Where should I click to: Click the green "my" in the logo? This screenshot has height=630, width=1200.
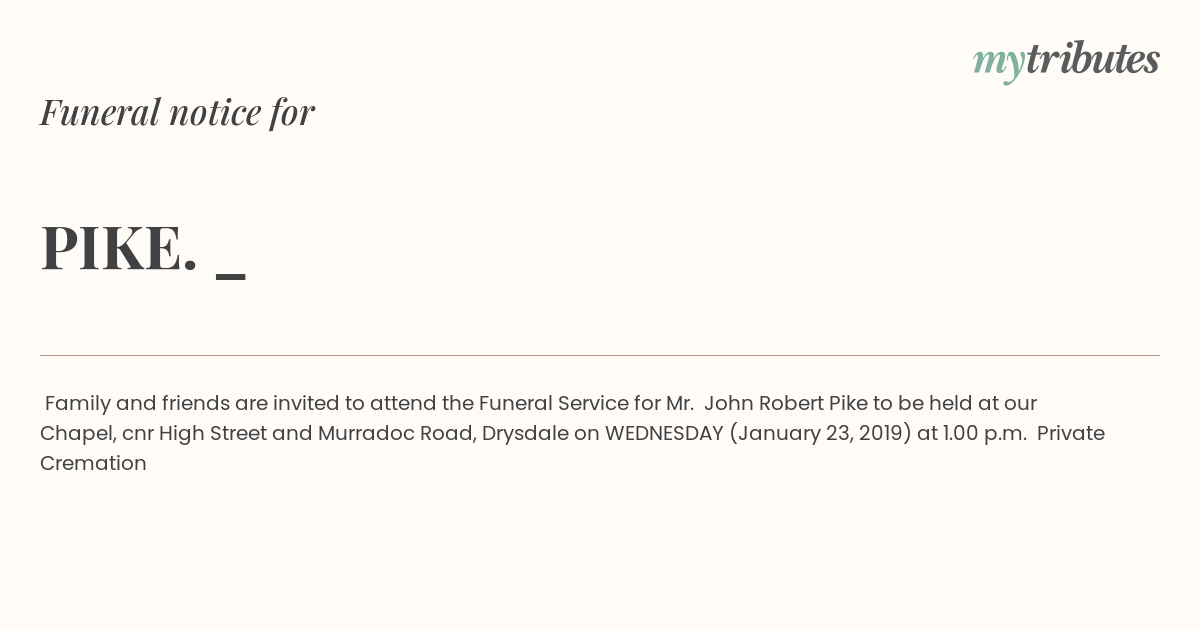[x=998, y=62]
